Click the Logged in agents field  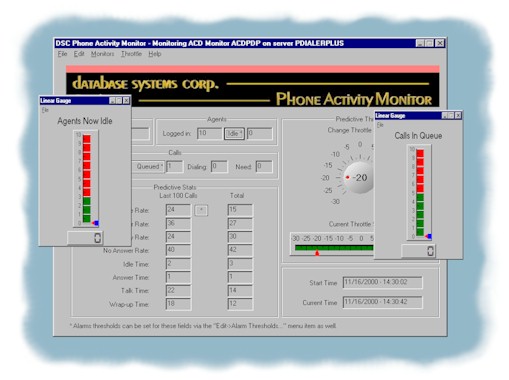(x=209, y=134)
